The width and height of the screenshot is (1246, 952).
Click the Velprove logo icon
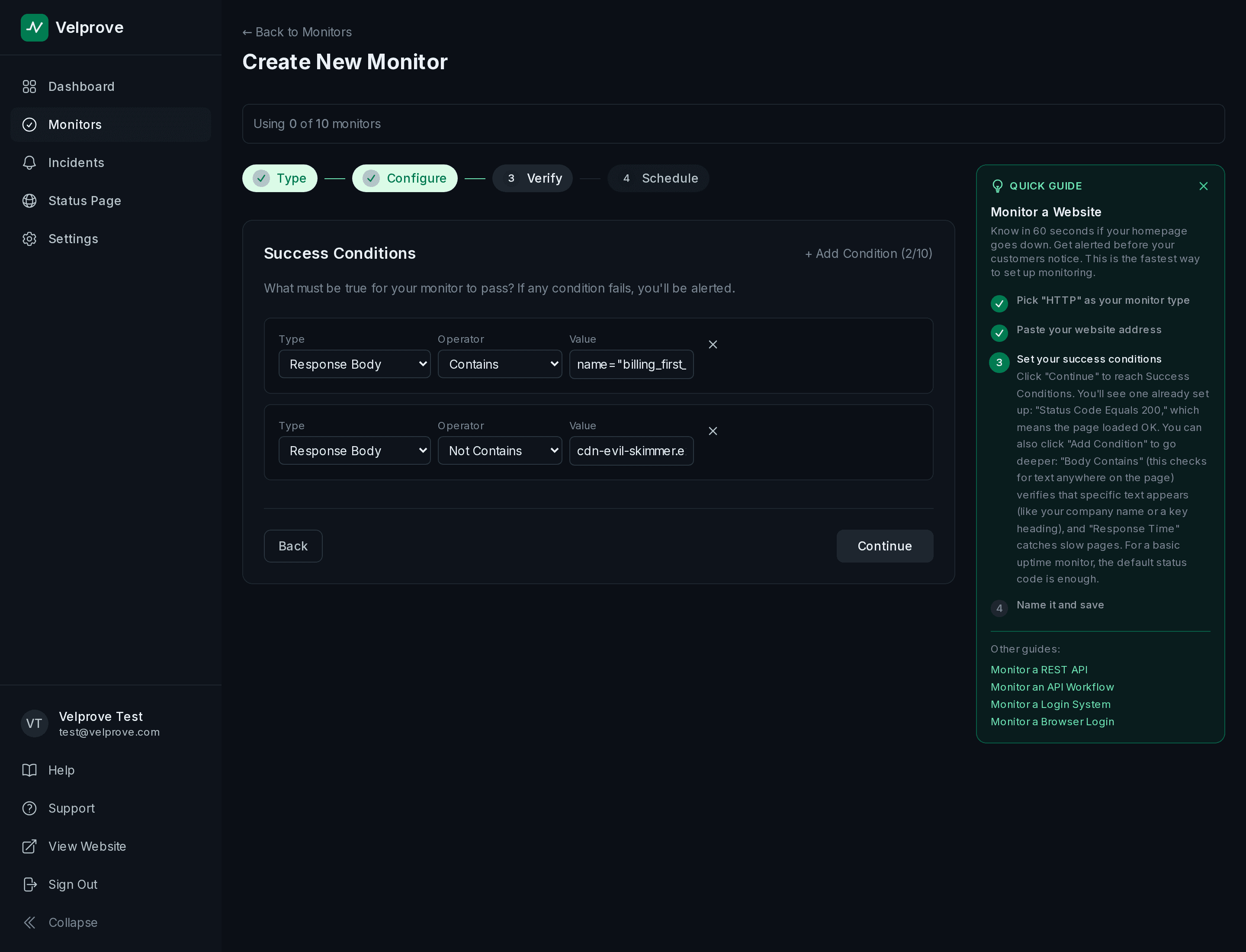[34, 28]
